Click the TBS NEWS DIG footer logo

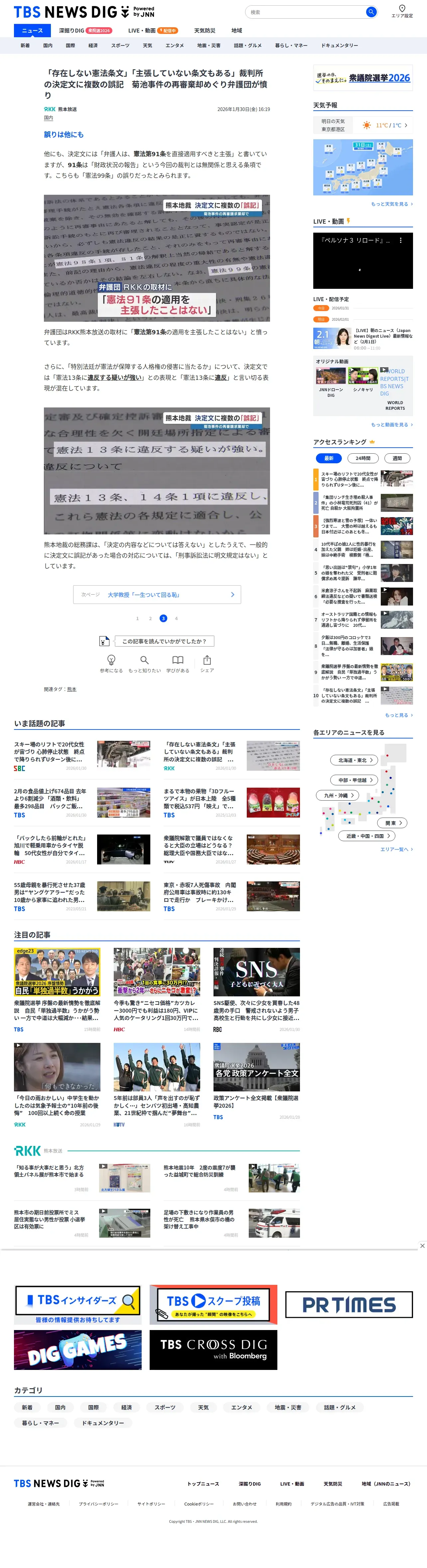[x=59, y=1483]
